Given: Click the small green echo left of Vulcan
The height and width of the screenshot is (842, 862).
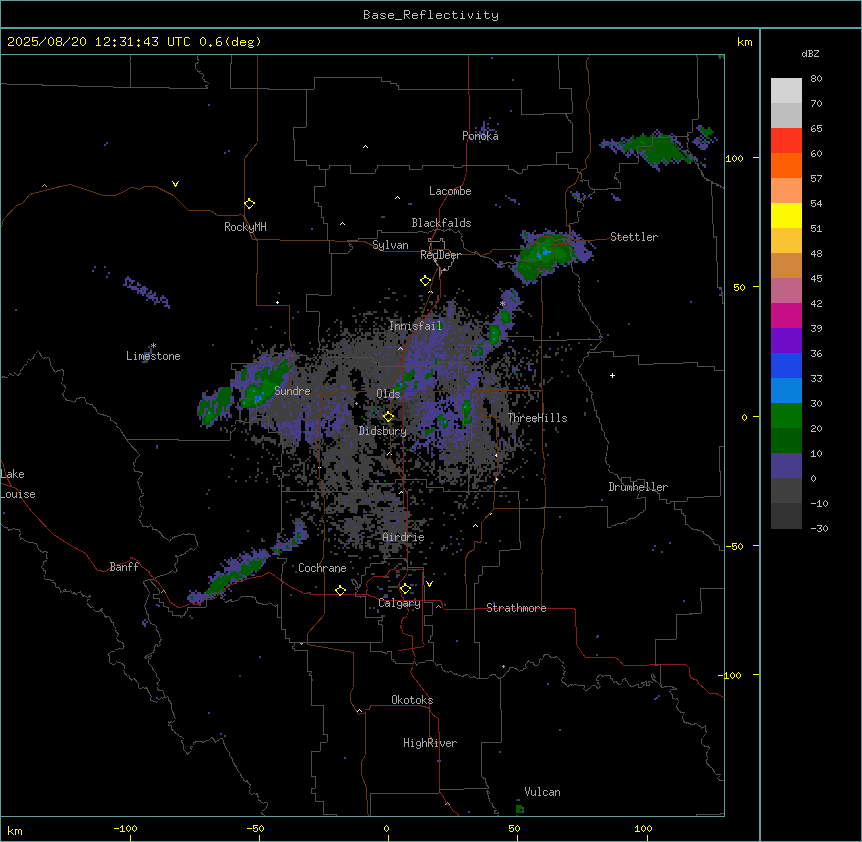Looking at the screenshot, I should [520, 809].
